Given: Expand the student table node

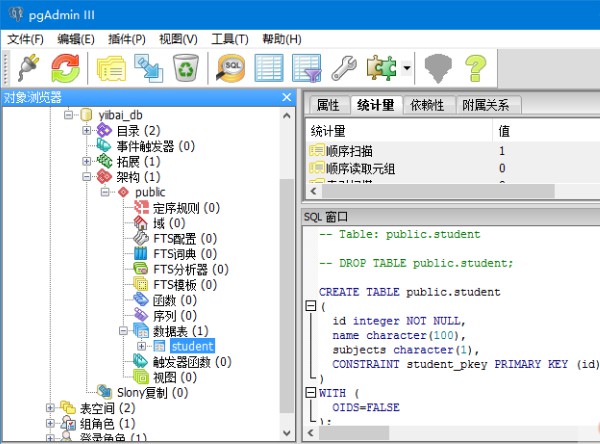Looking at the screenshot, I should coord(141,346).
